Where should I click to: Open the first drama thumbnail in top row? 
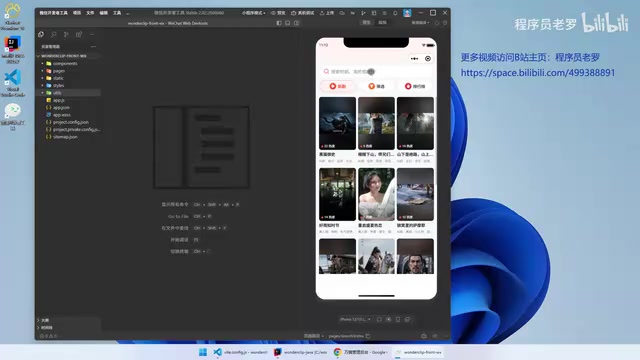[x=337, y=123]
